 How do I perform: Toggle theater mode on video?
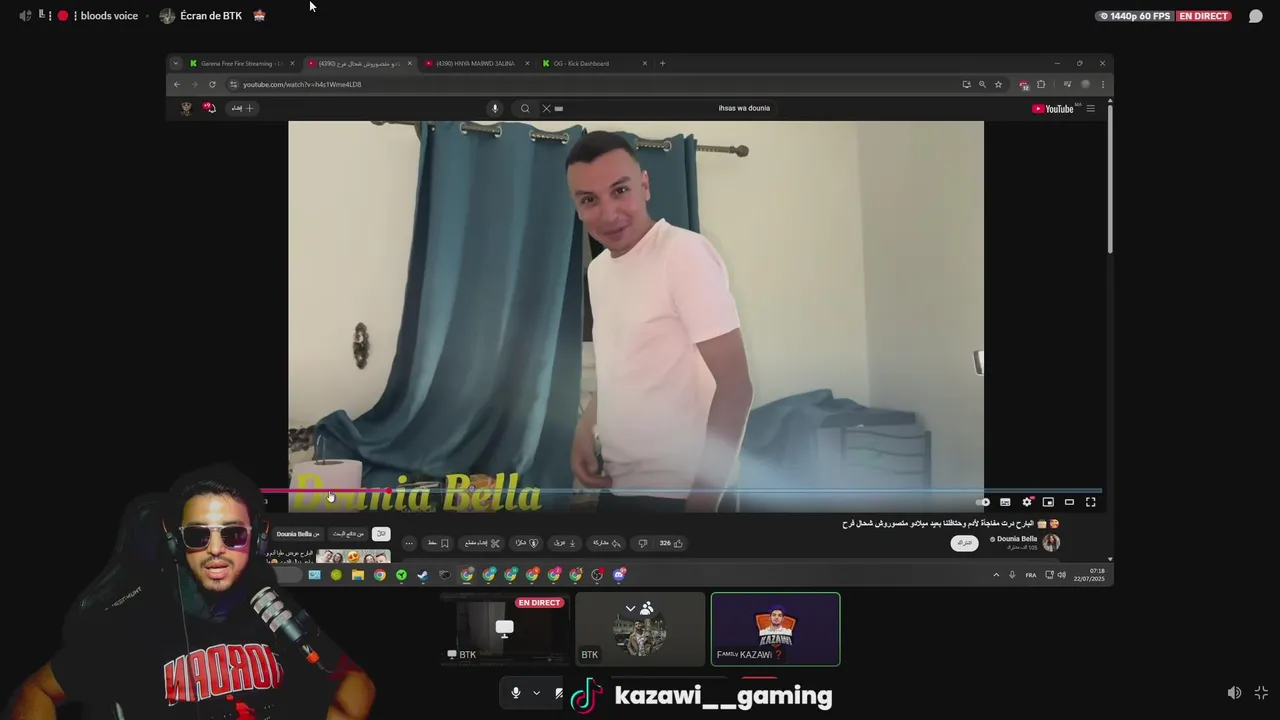pos(1069,502)
